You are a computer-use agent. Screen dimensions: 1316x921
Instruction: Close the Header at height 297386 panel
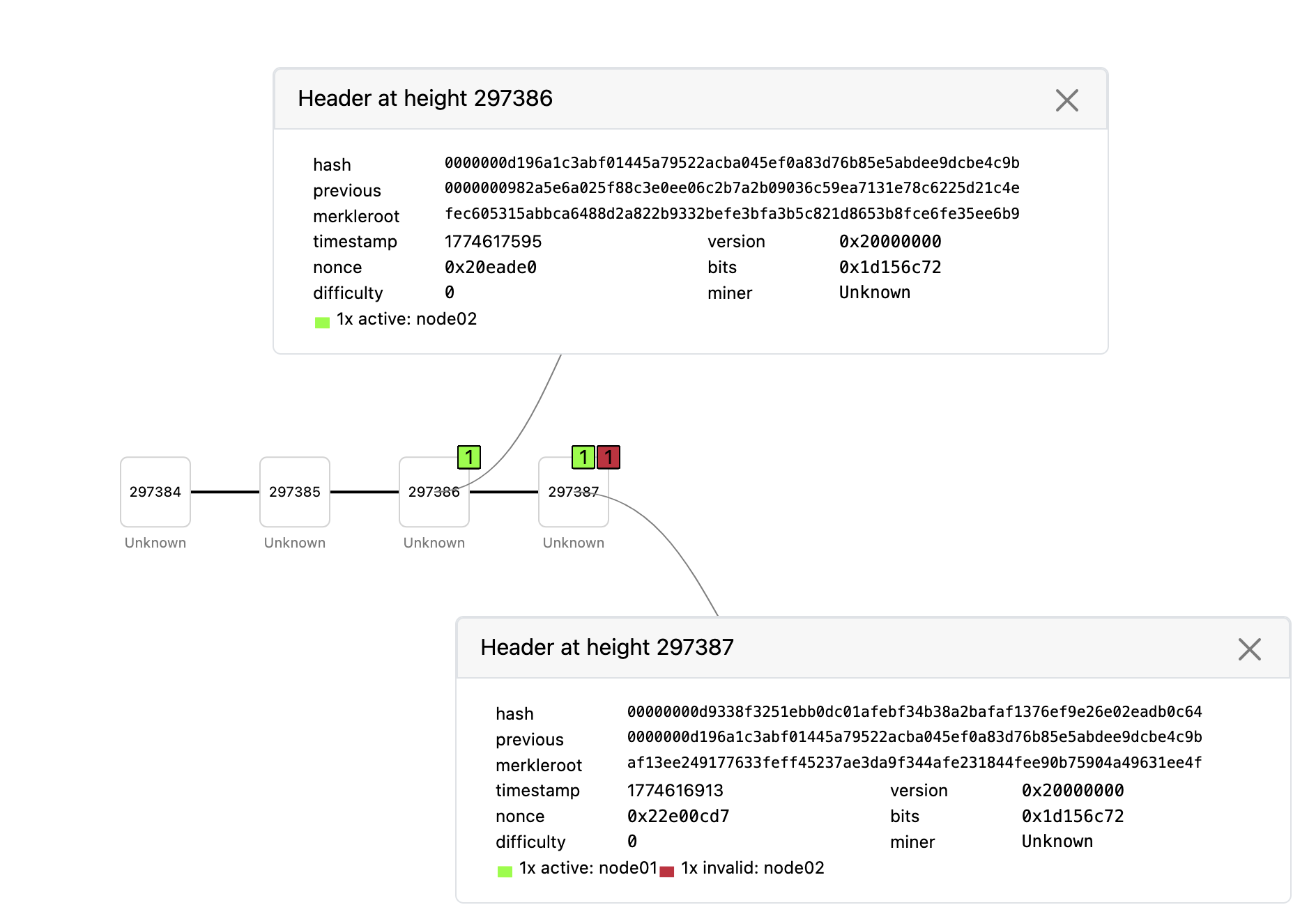1066,100
